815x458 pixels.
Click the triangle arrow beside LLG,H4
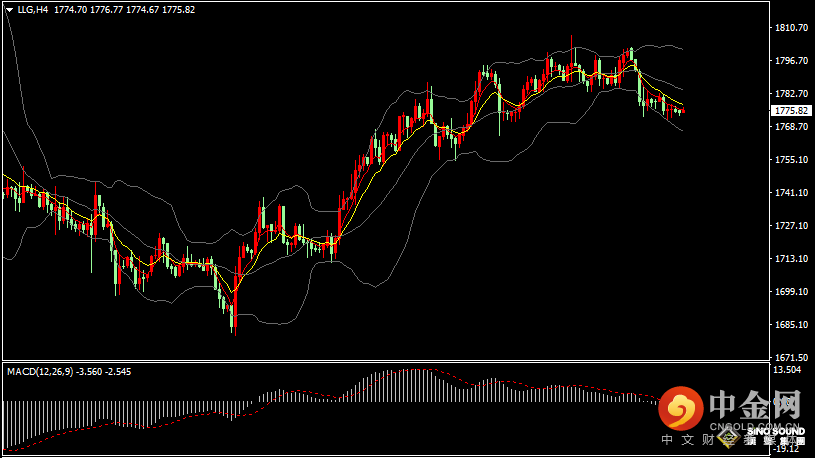(9, 10)
